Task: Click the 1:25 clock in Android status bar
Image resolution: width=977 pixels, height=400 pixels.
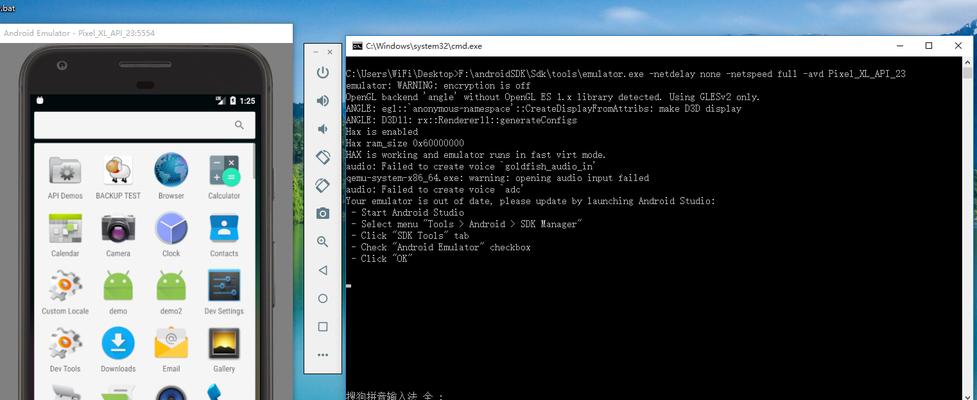Action: pos(247,100)
